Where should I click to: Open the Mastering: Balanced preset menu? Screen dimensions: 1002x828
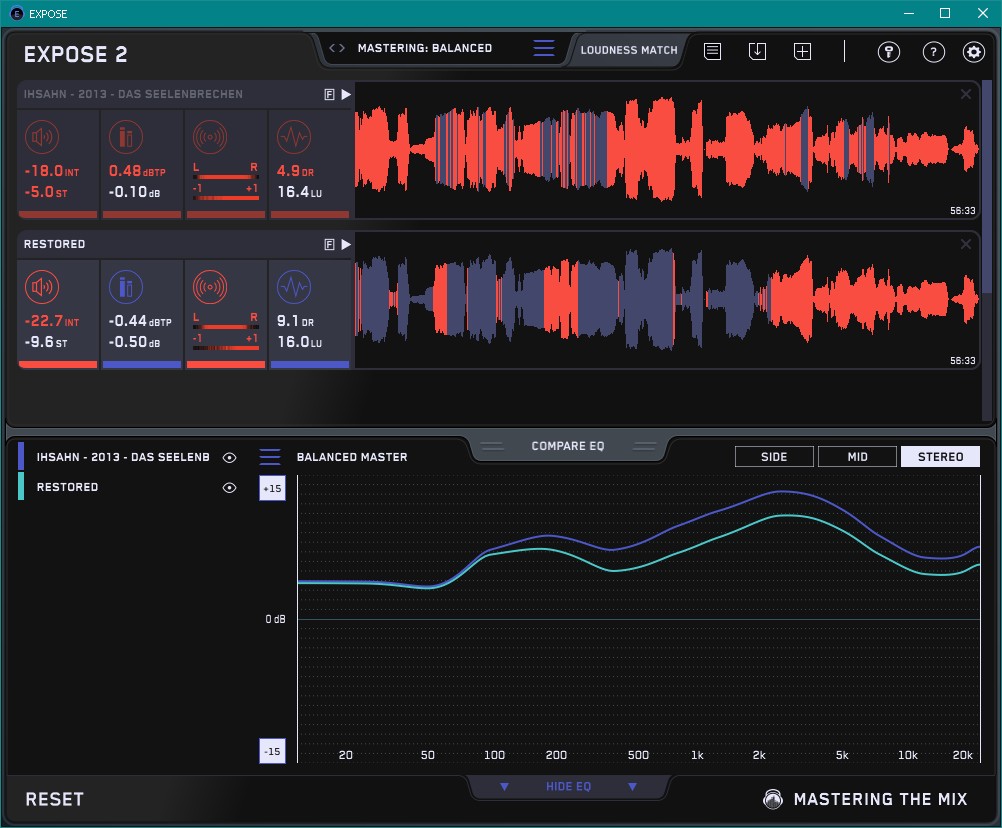pos(543,48)
